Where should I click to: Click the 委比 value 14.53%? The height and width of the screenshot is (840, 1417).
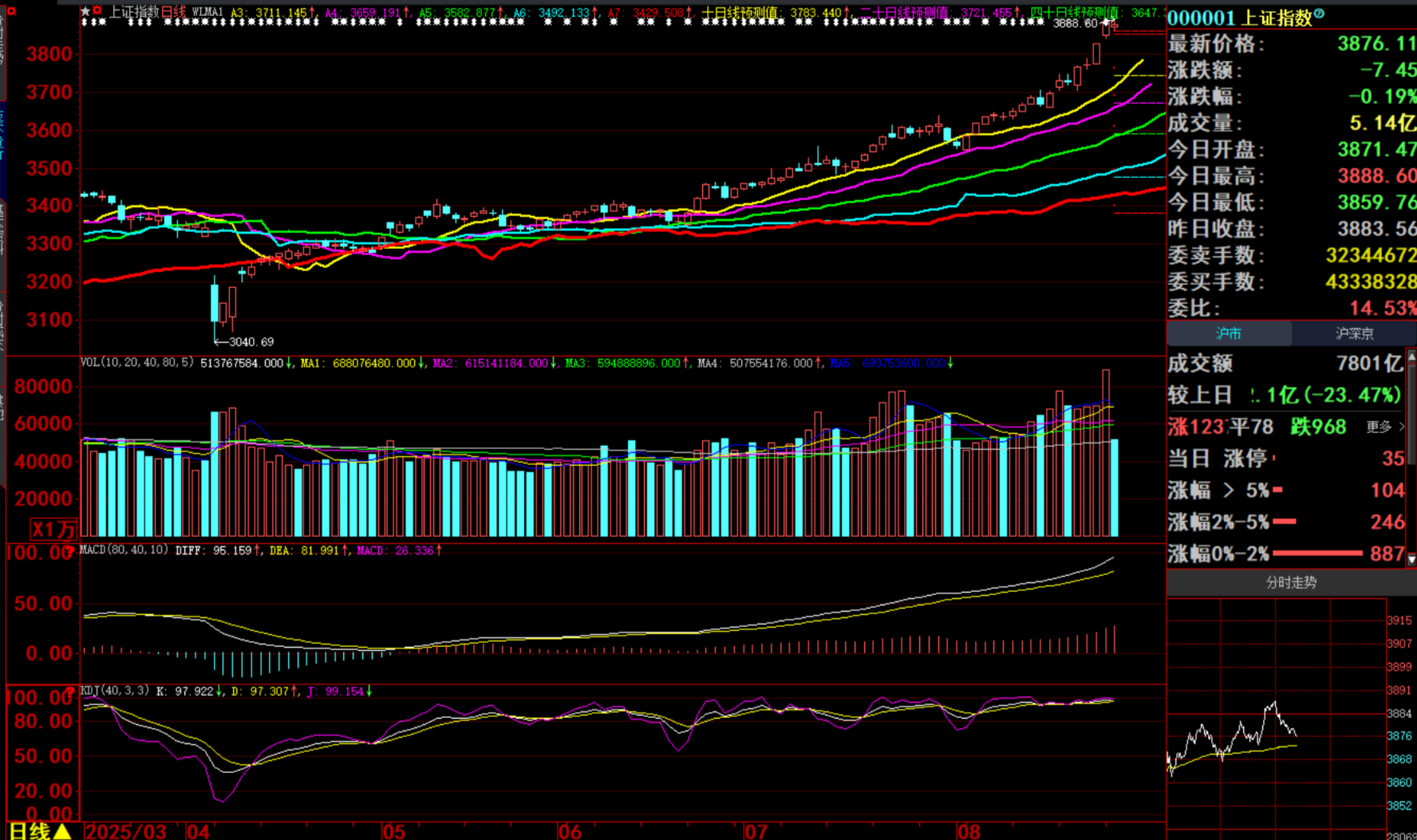tap(1382, 308)
